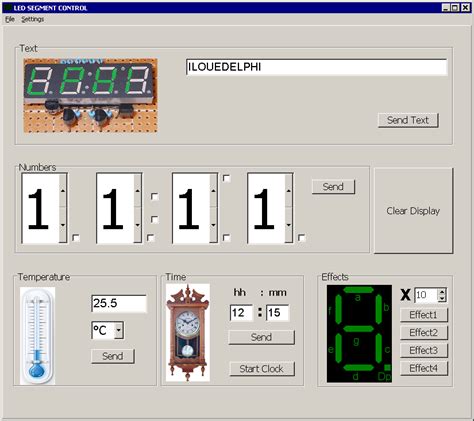This screenshot has width=474, height=421.
Task: Click the LED display photo thumbnail
Action: [x=90, y=96]
